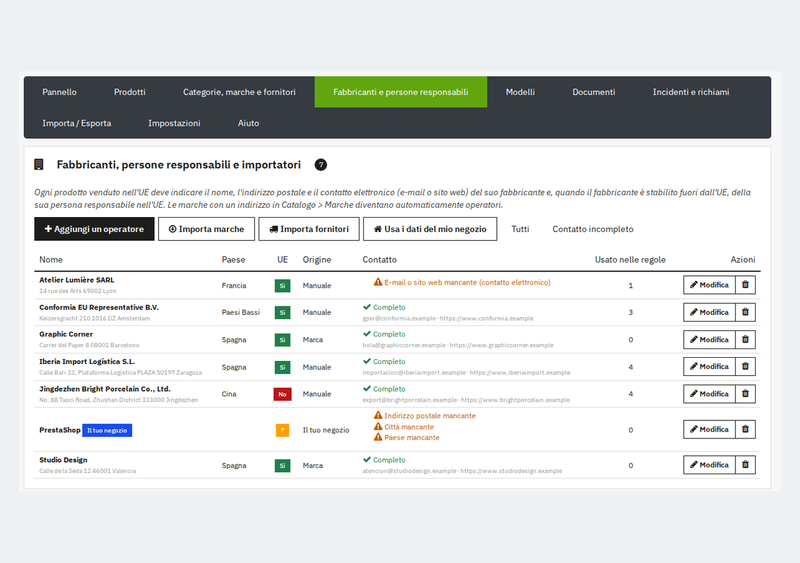Click the Nome column header

[x=51, y=259]
